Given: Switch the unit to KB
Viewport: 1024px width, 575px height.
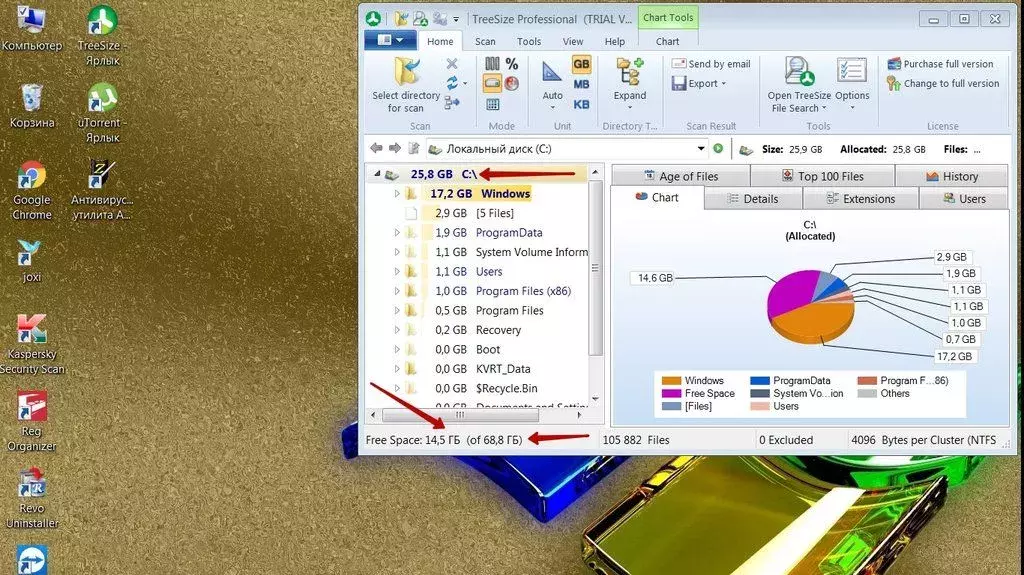Looking at the screenshot, I should click(x=581, y=105).
